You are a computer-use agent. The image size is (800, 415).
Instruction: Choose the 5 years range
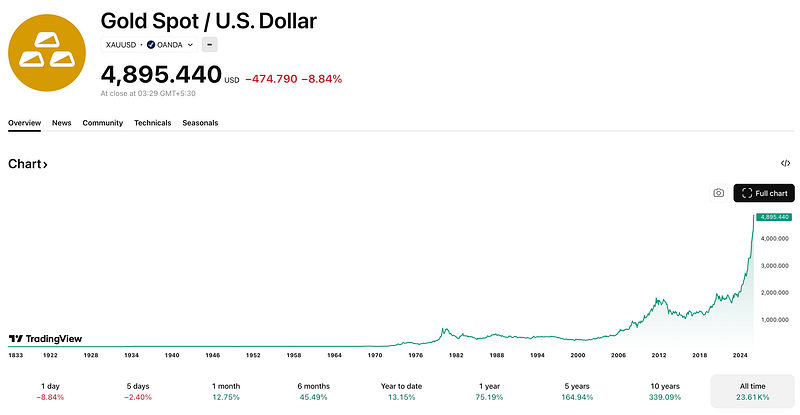577,392
